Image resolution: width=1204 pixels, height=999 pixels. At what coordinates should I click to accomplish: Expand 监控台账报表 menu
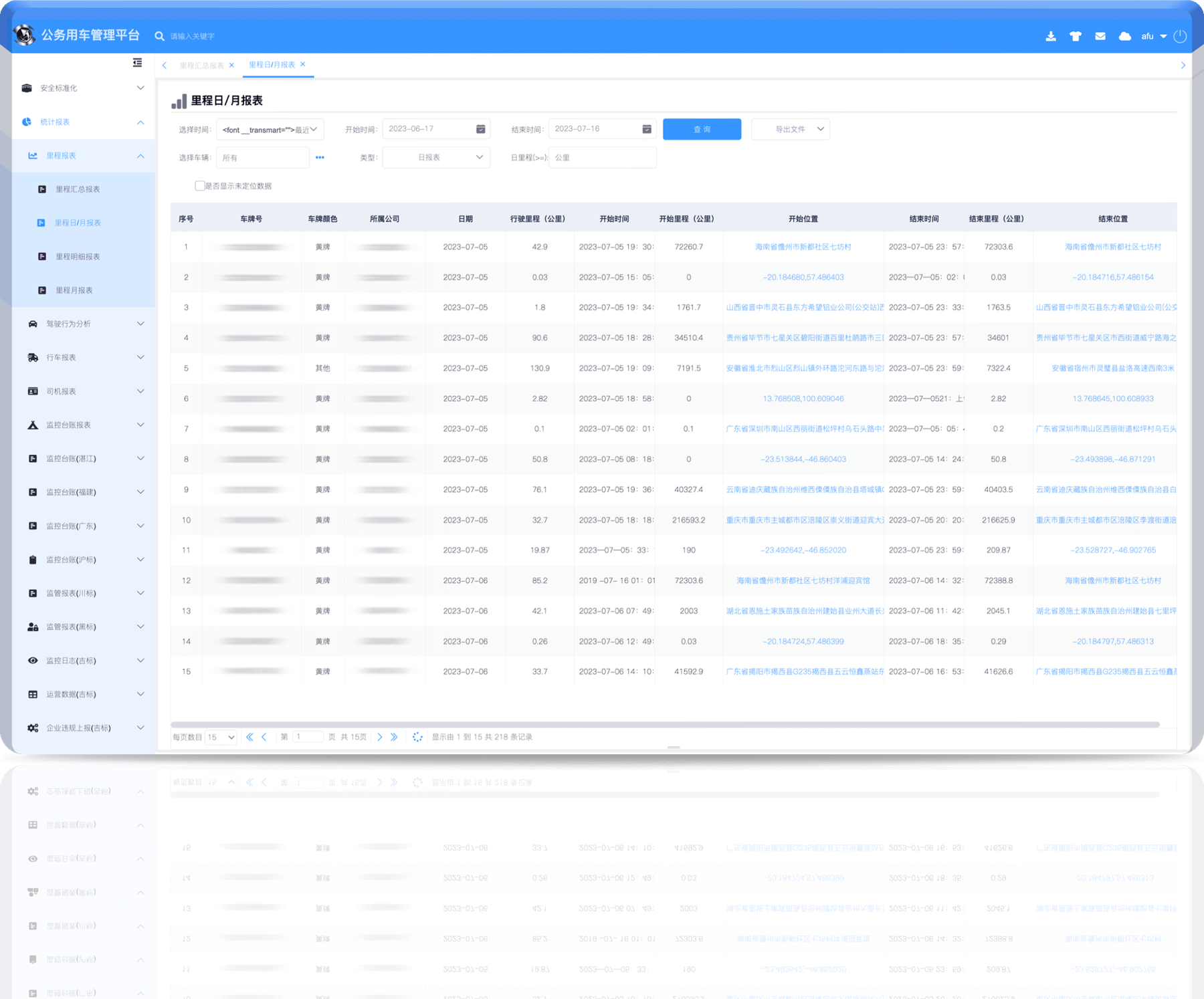(84, 425)
